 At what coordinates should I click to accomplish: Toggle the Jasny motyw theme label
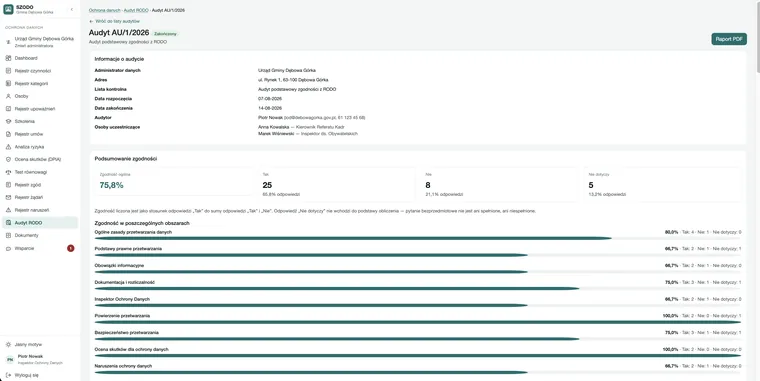[28, 344]
